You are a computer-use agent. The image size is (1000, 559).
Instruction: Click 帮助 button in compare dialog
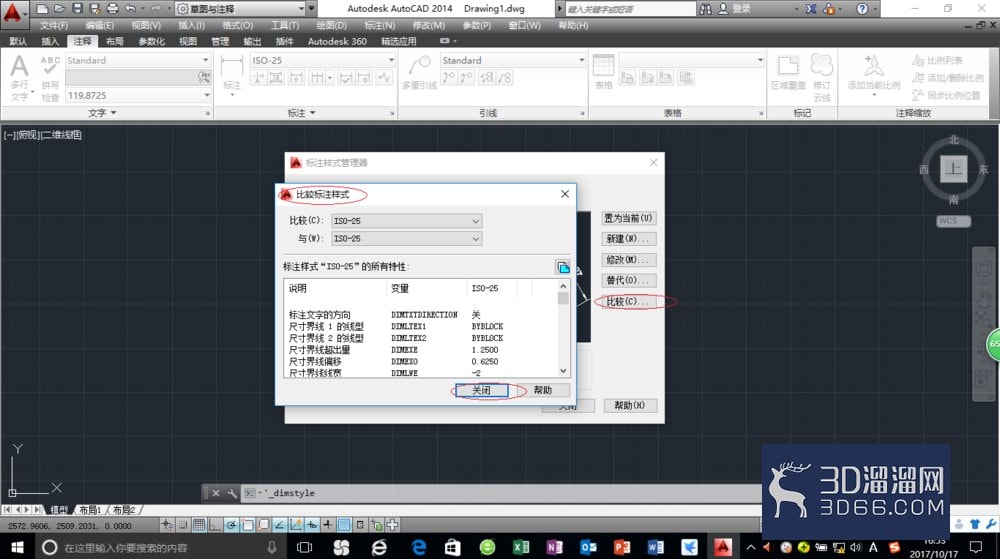pyautogui.click(x=543, y=390)
